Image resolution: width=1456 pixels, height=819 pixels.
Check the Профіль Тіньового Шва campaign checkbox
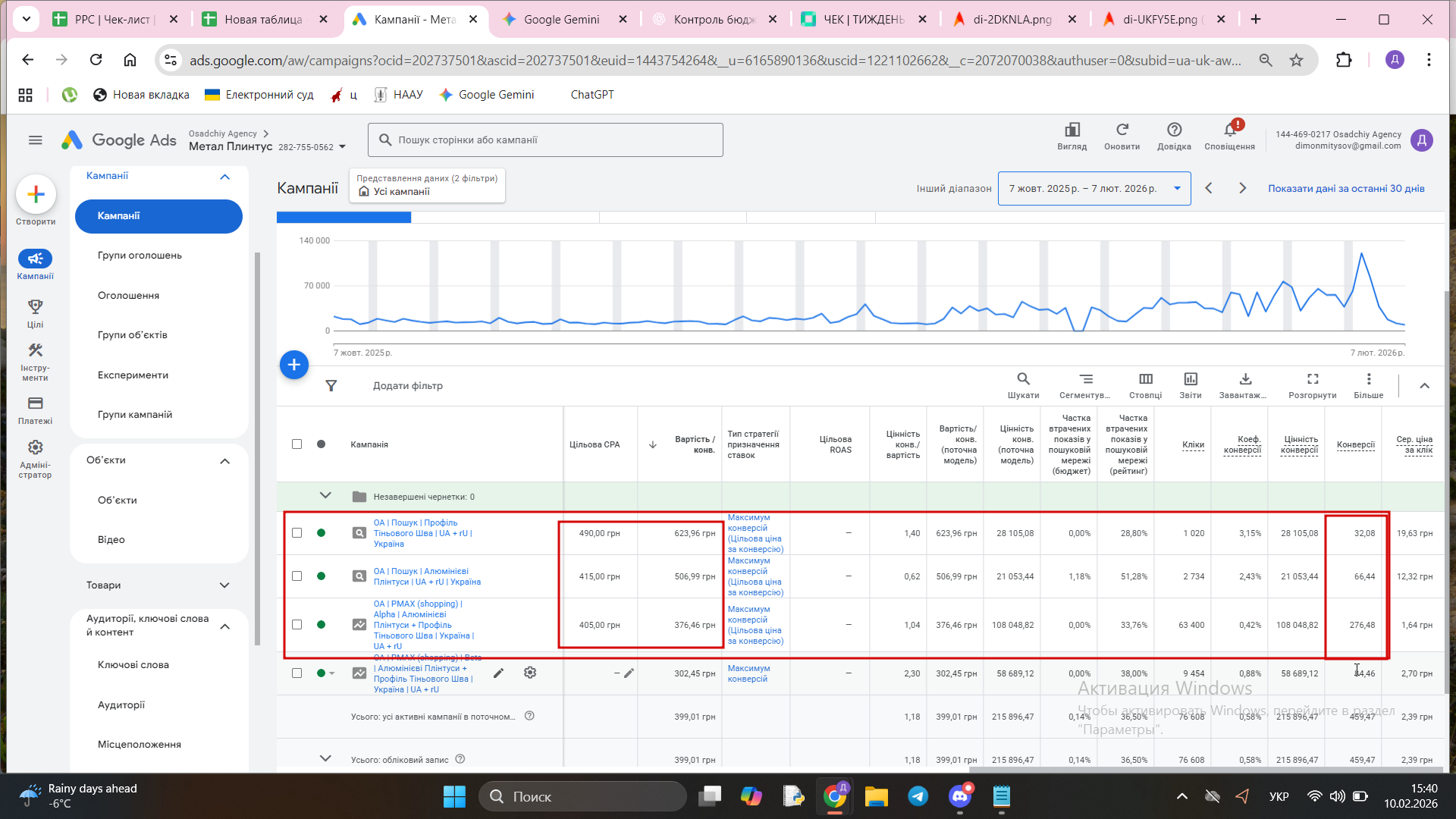pyautogui.click(x=297, y=533)
